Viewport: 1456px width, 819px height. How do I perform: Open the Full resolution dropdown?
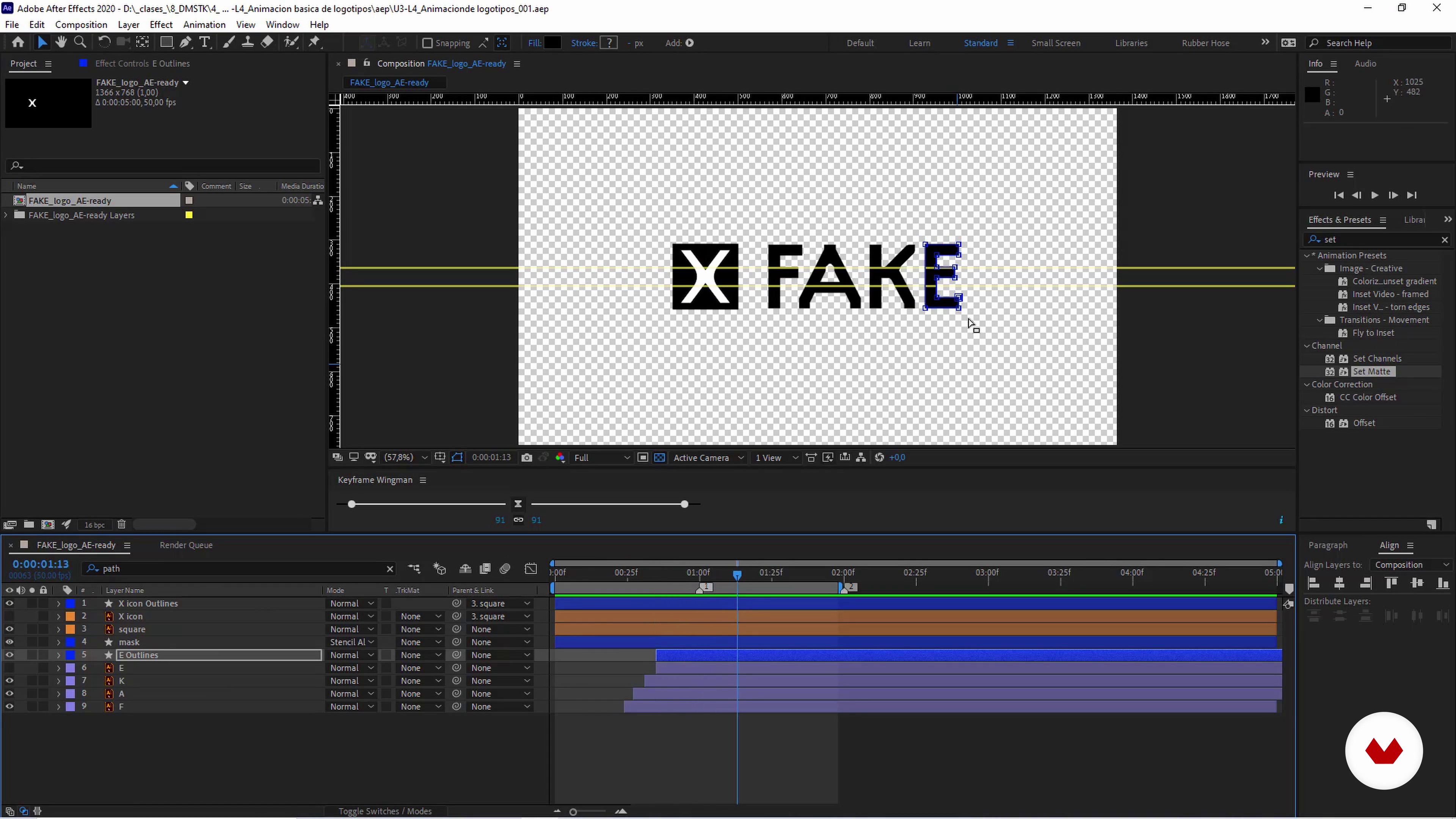pyautogui.click(x=601, y=457)
